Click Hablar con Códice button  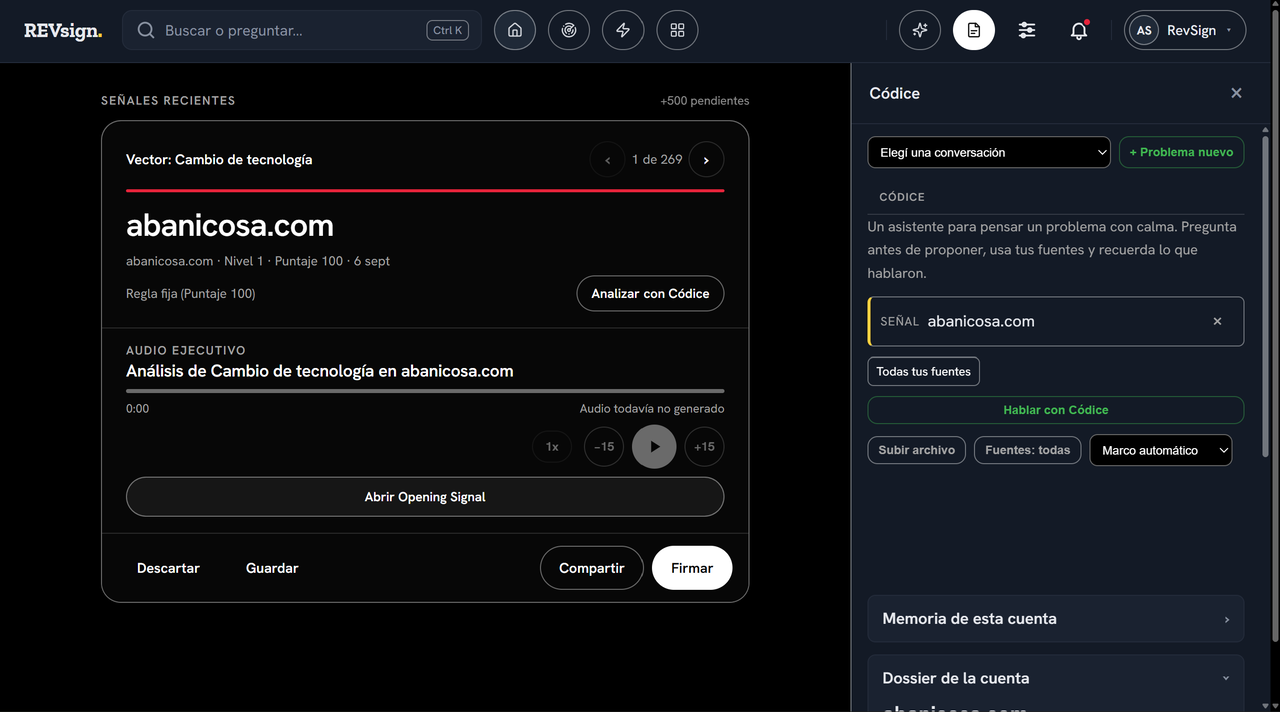pos(1056,410)
